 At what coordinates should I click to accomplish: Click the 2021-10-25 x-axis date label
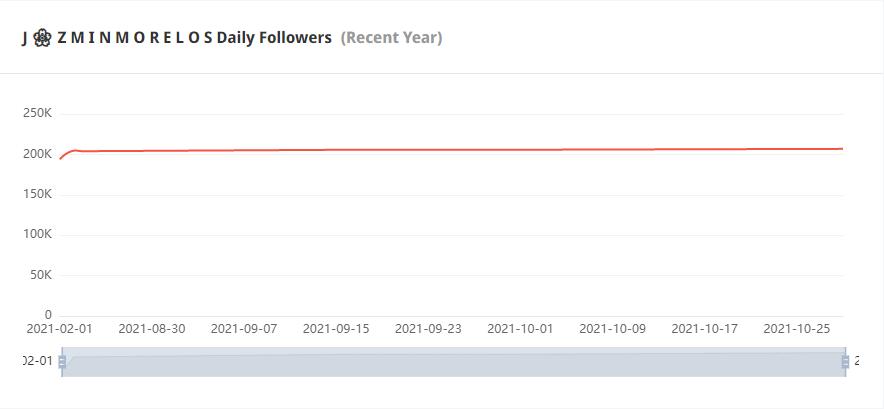pyautogui.click(x=796, y=328)
